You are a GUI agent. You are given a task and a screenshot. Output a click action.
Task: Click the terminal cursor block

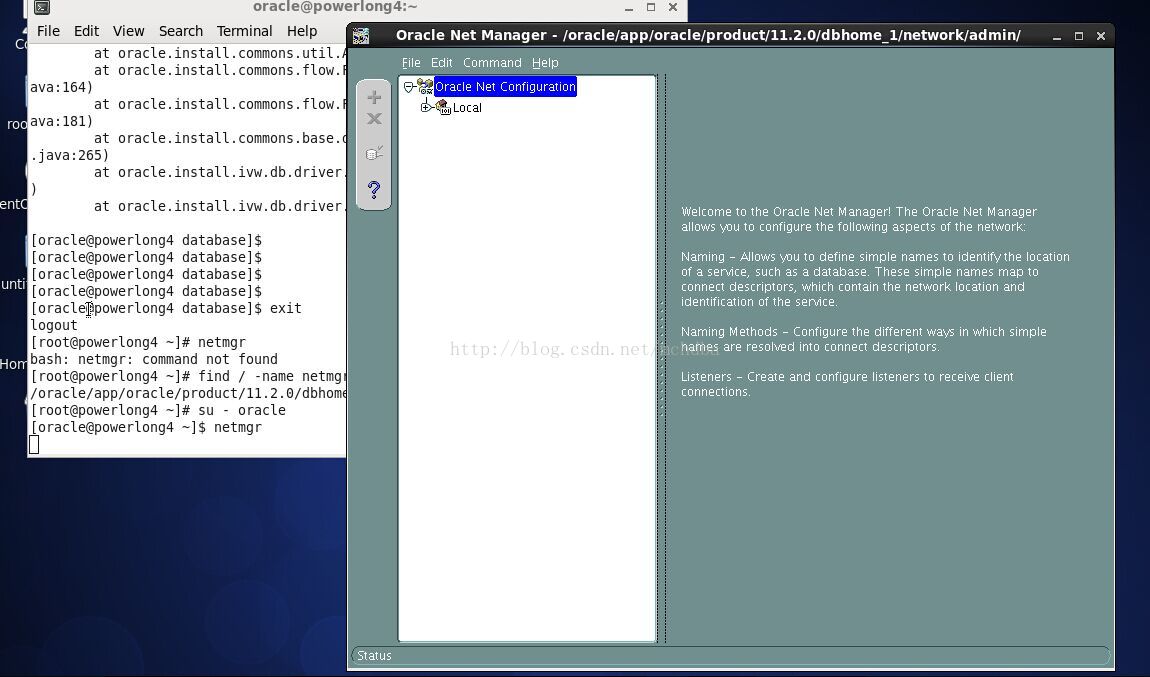34,444
